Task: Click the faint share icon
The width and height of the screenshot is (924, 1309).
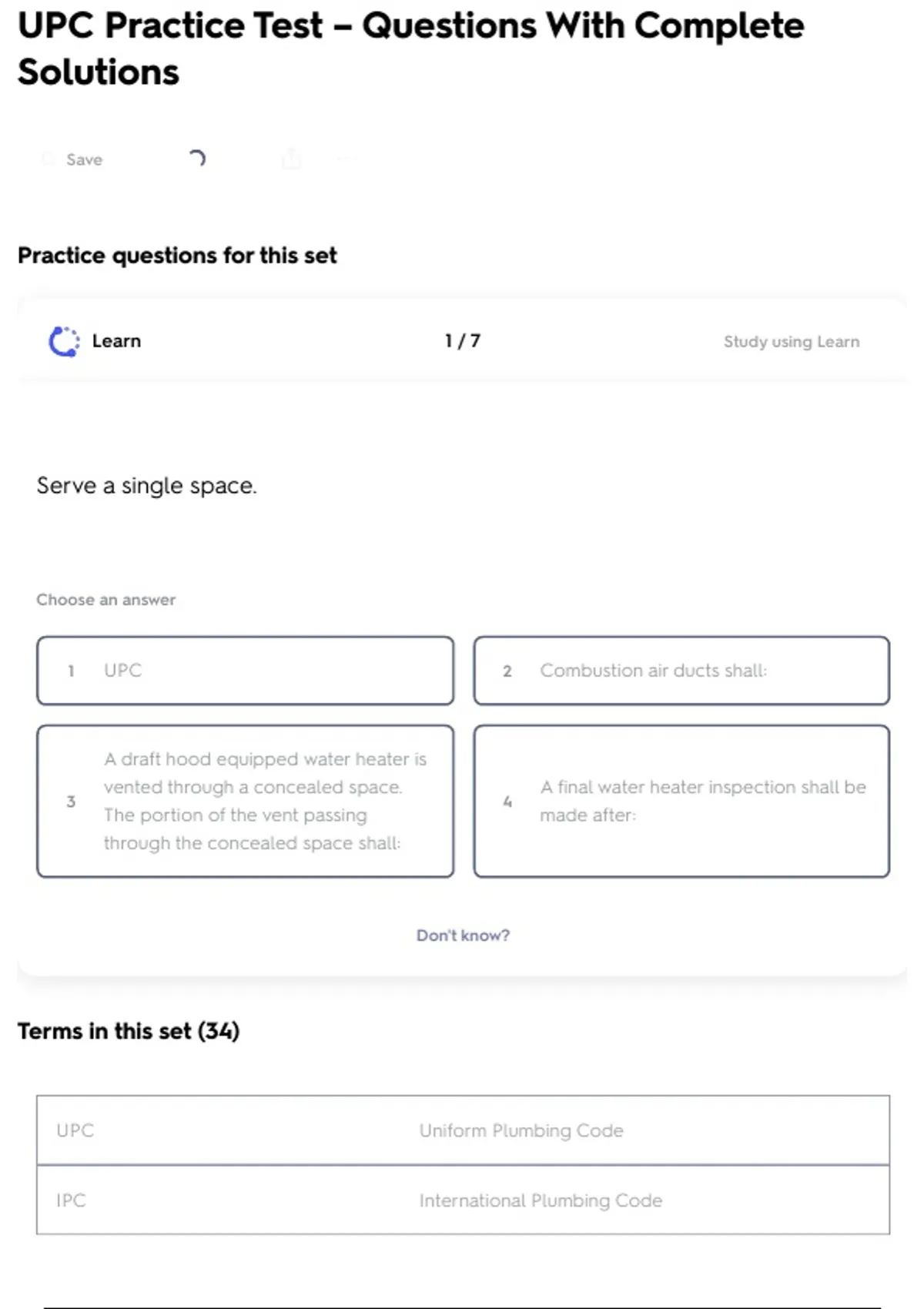Action: [291, 159]
